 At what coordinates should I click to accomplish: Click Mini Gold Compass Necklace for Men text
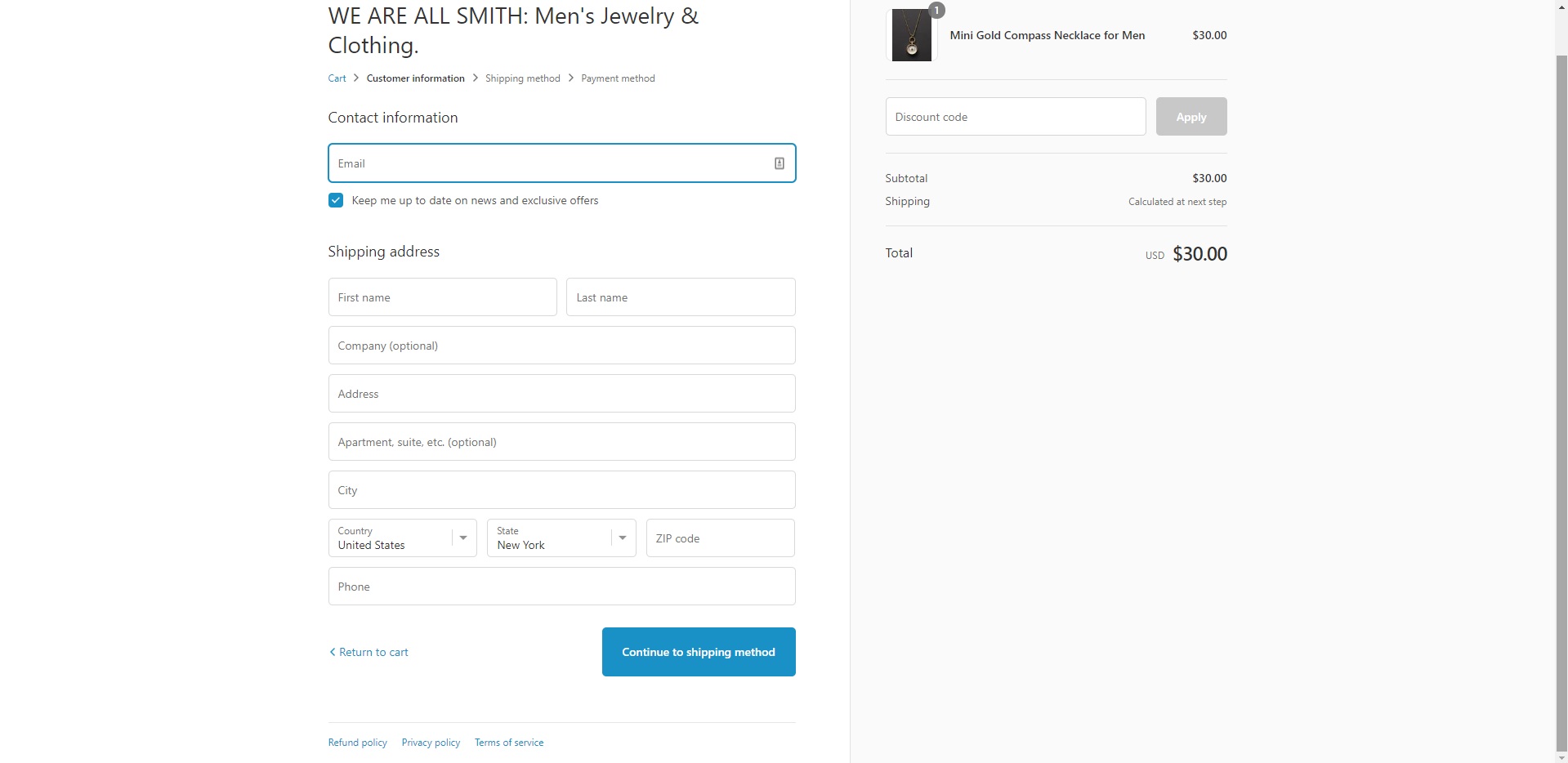click(x=1047, y=35)
